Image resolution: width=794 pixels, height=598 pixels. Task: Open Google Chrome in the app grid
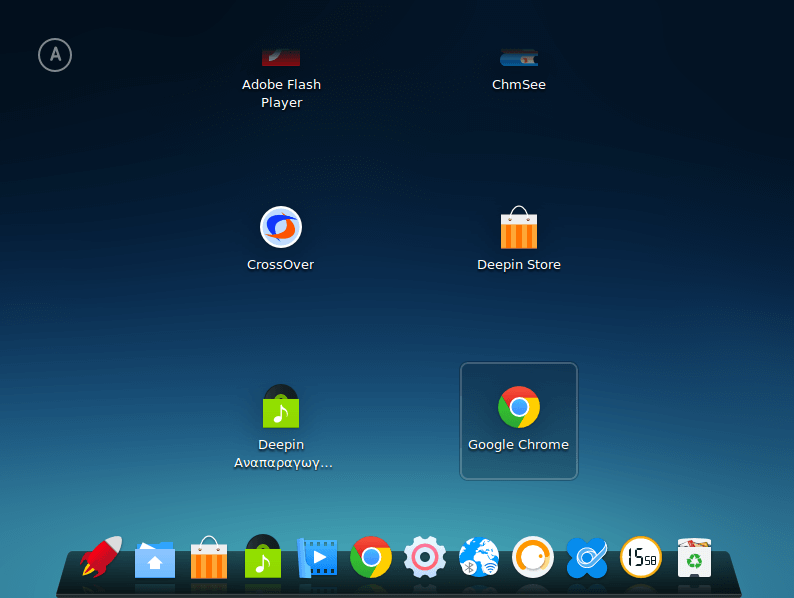(x=519, y=407)
